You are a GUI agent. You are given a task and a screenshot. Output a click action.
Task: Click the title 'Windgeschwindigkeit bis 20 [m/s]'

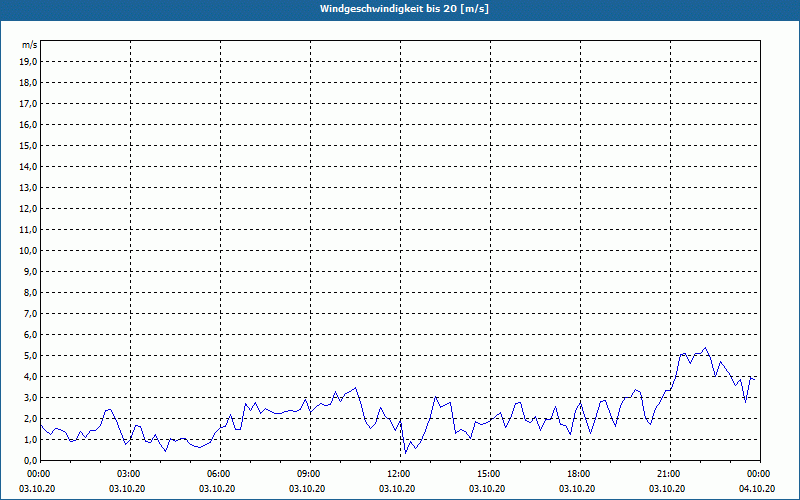pyautogui.click(x=404, y=9)
